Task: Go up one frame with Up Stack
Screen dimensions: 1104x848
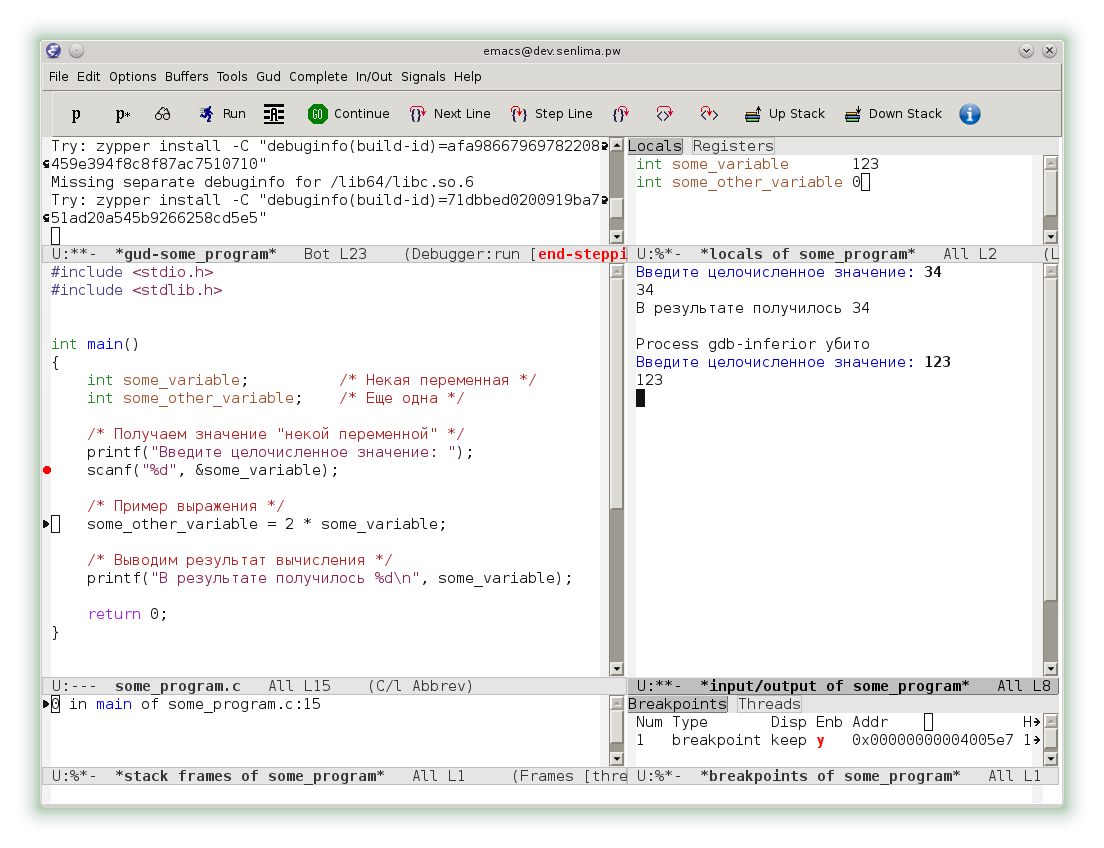Action: click(x=784, y=114)
